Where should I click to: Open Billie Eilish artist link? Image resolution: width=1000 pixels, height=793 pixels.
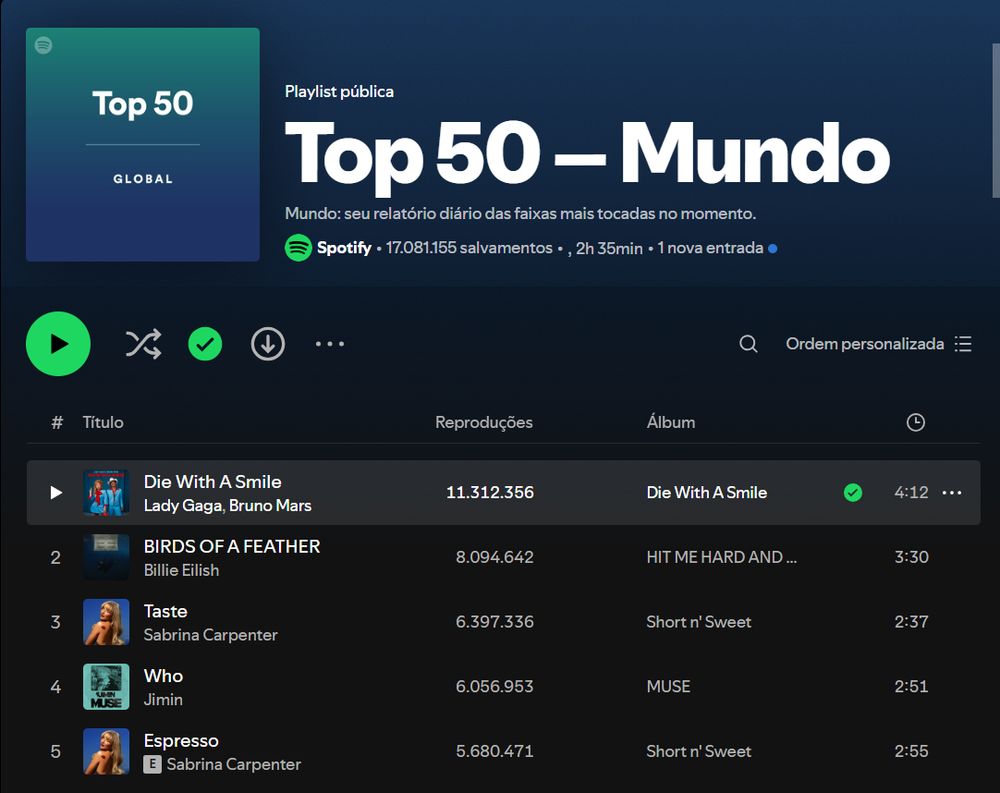(181, 570)
